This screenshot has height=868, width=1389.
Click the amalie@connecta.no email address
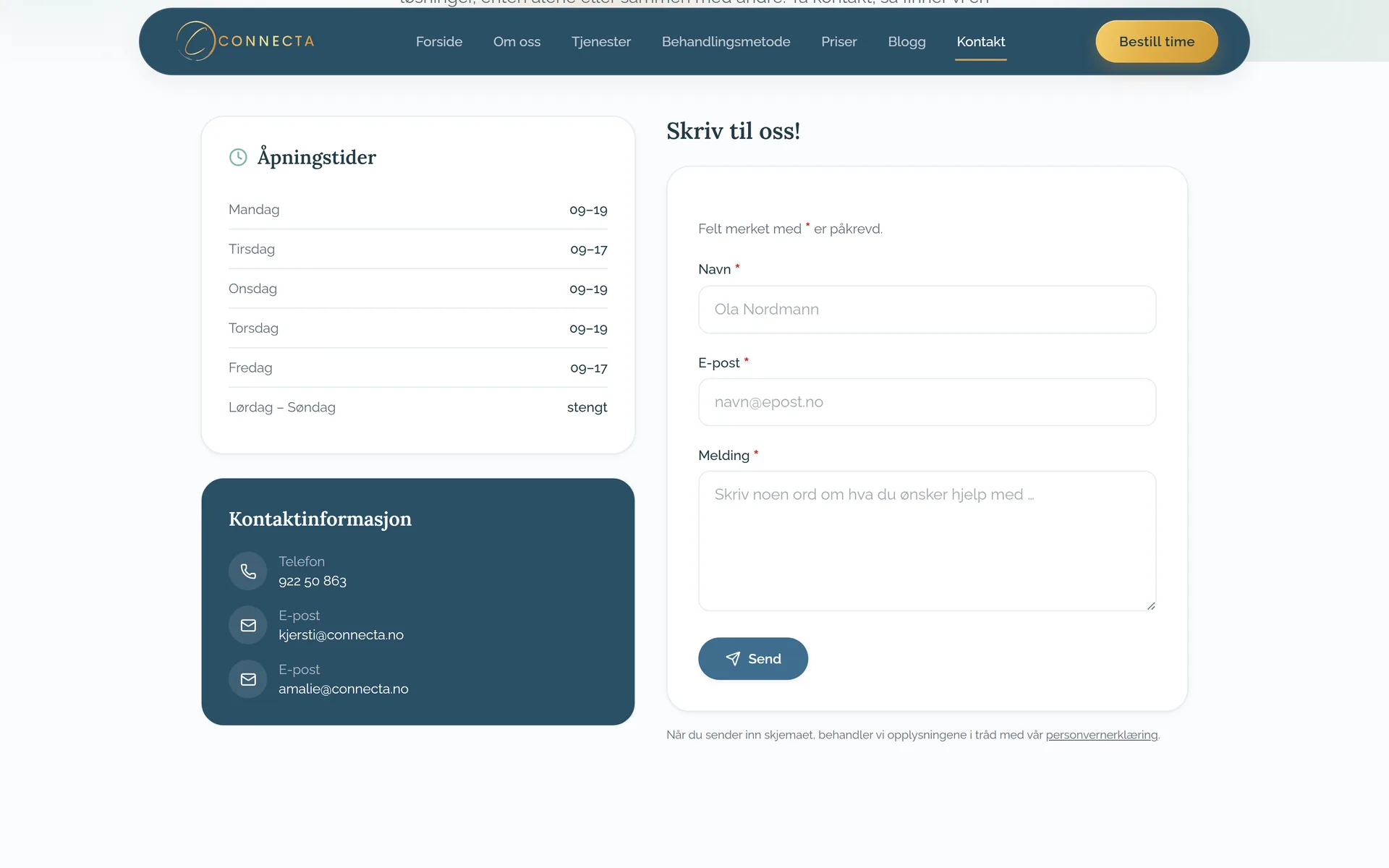344,689
